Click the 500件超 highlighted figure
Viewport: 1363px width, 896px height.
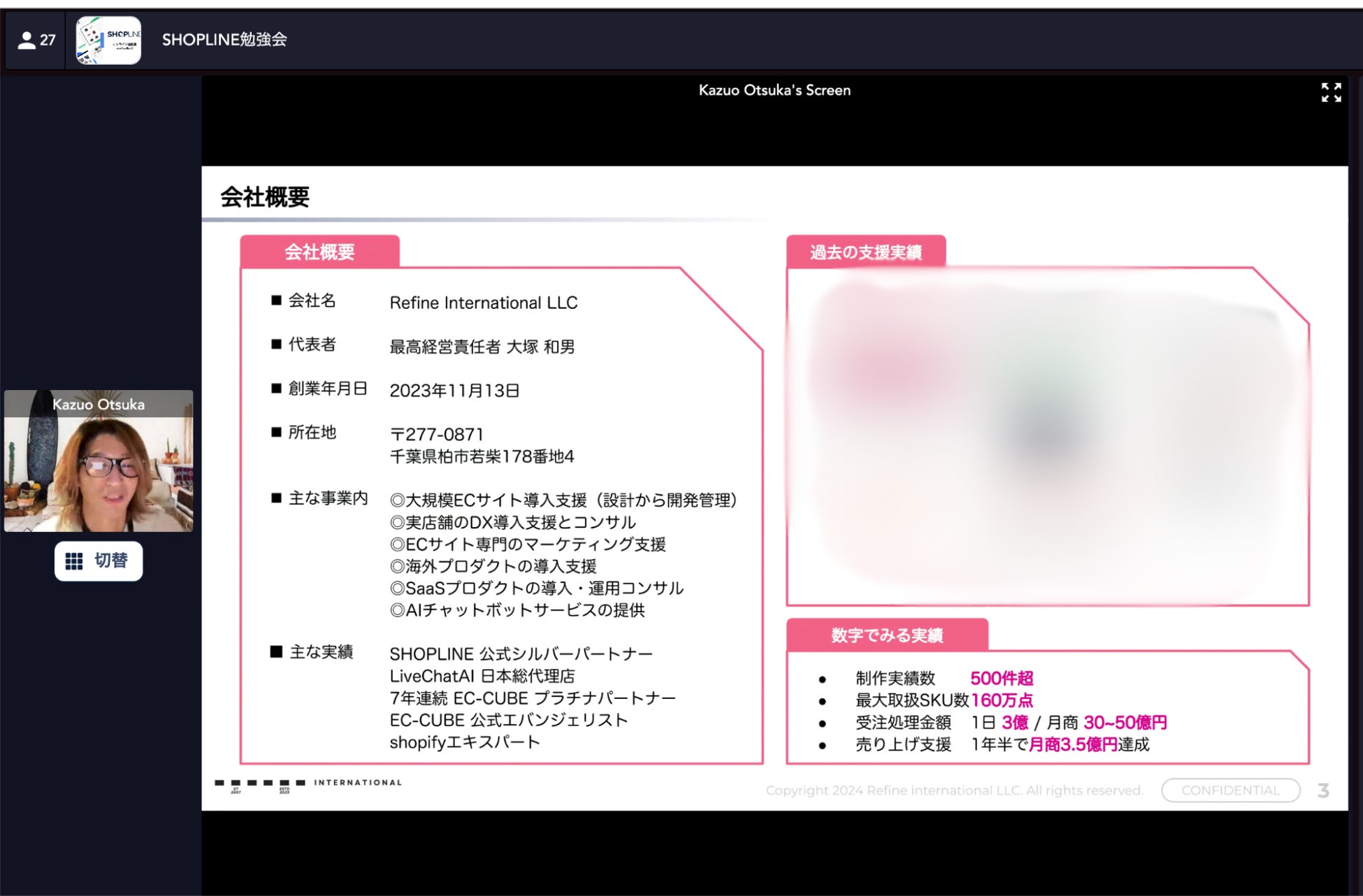tap(1001, 678)
